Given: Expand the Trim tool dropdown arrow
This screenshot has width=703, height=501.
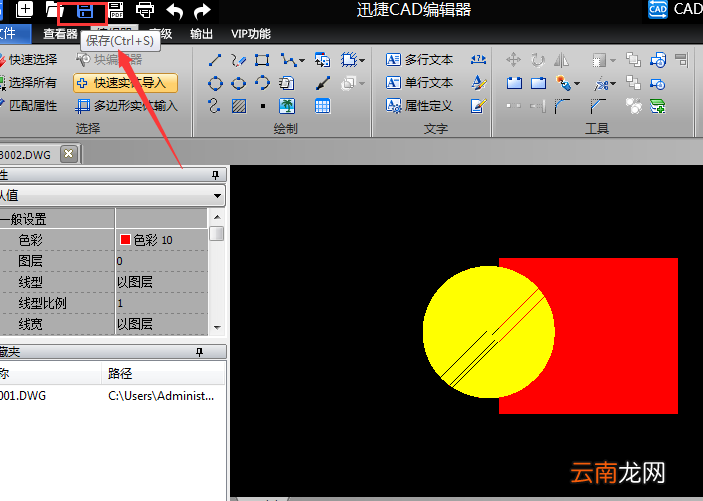Looking at the screenshot, I should 613,83.
